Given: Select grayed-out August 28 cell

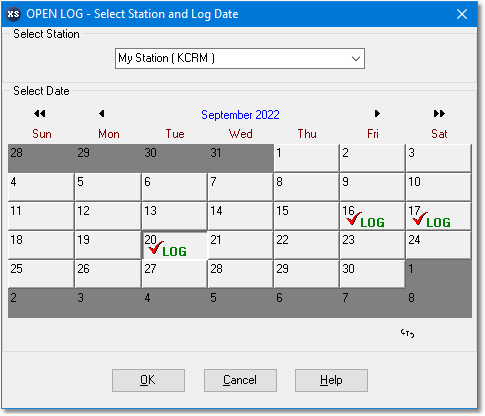Looking at the screenshot, I should (x=41, y=158).
